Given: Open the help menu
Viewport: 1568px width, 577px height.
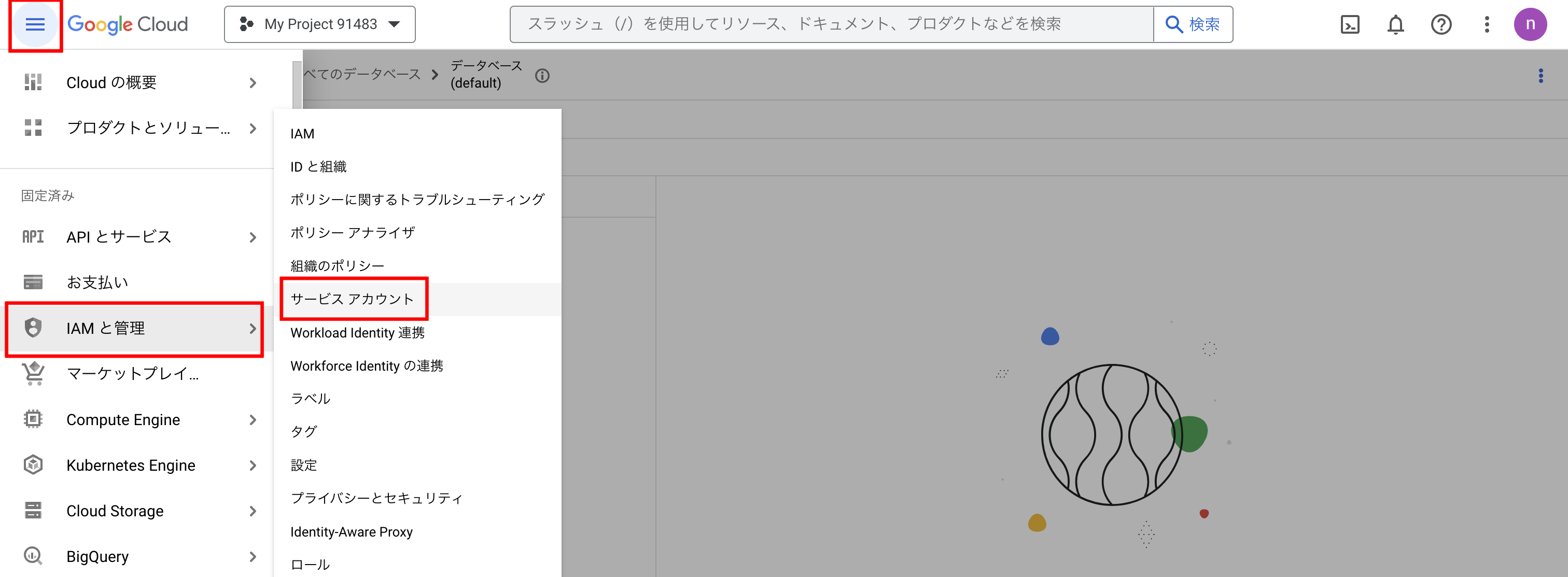Looking at the screenshot, I should [1441, 24].
